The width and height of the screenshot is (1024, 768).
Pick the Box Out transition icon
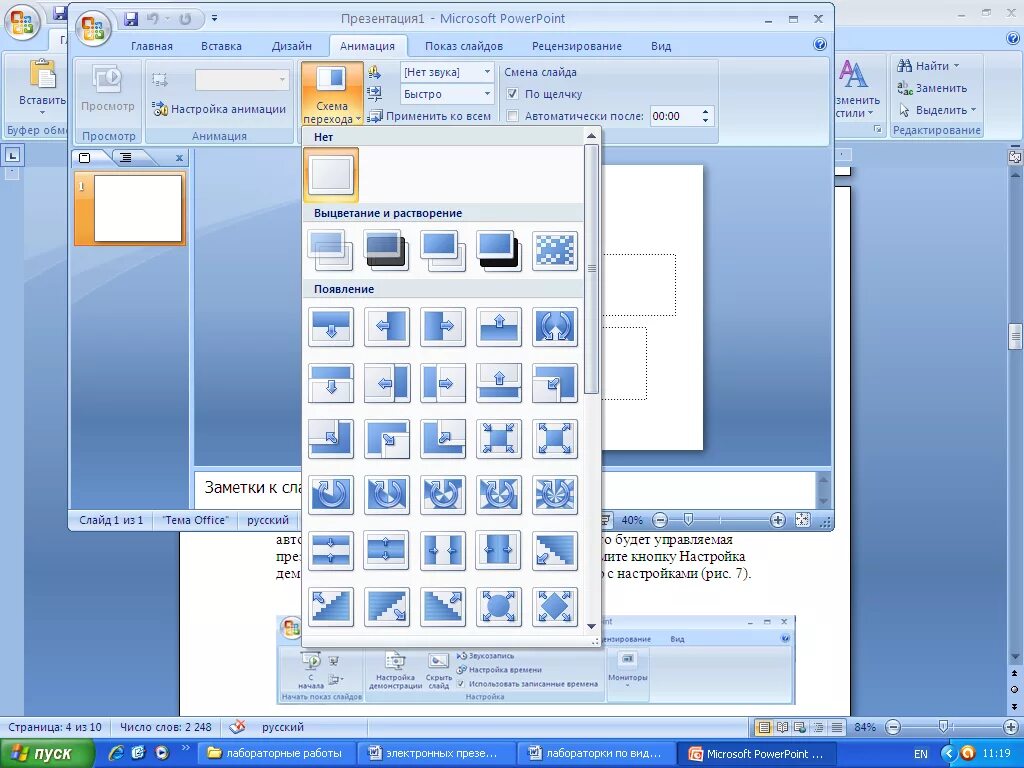coord(555,438)
